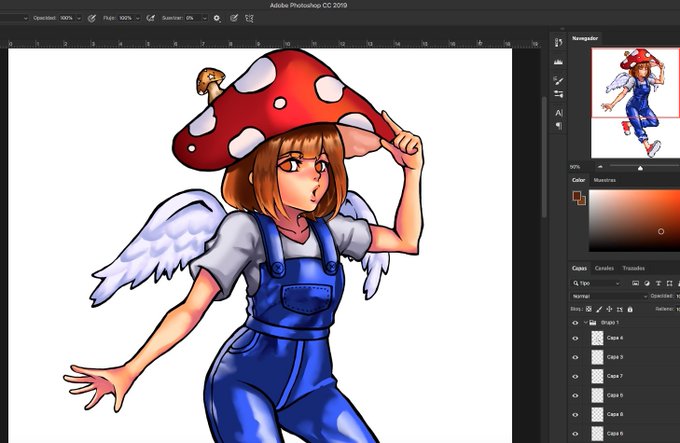Click Capa 7 layer thumbnail
The width and height of the screenshot is (680, 443).
coord(597,376)
